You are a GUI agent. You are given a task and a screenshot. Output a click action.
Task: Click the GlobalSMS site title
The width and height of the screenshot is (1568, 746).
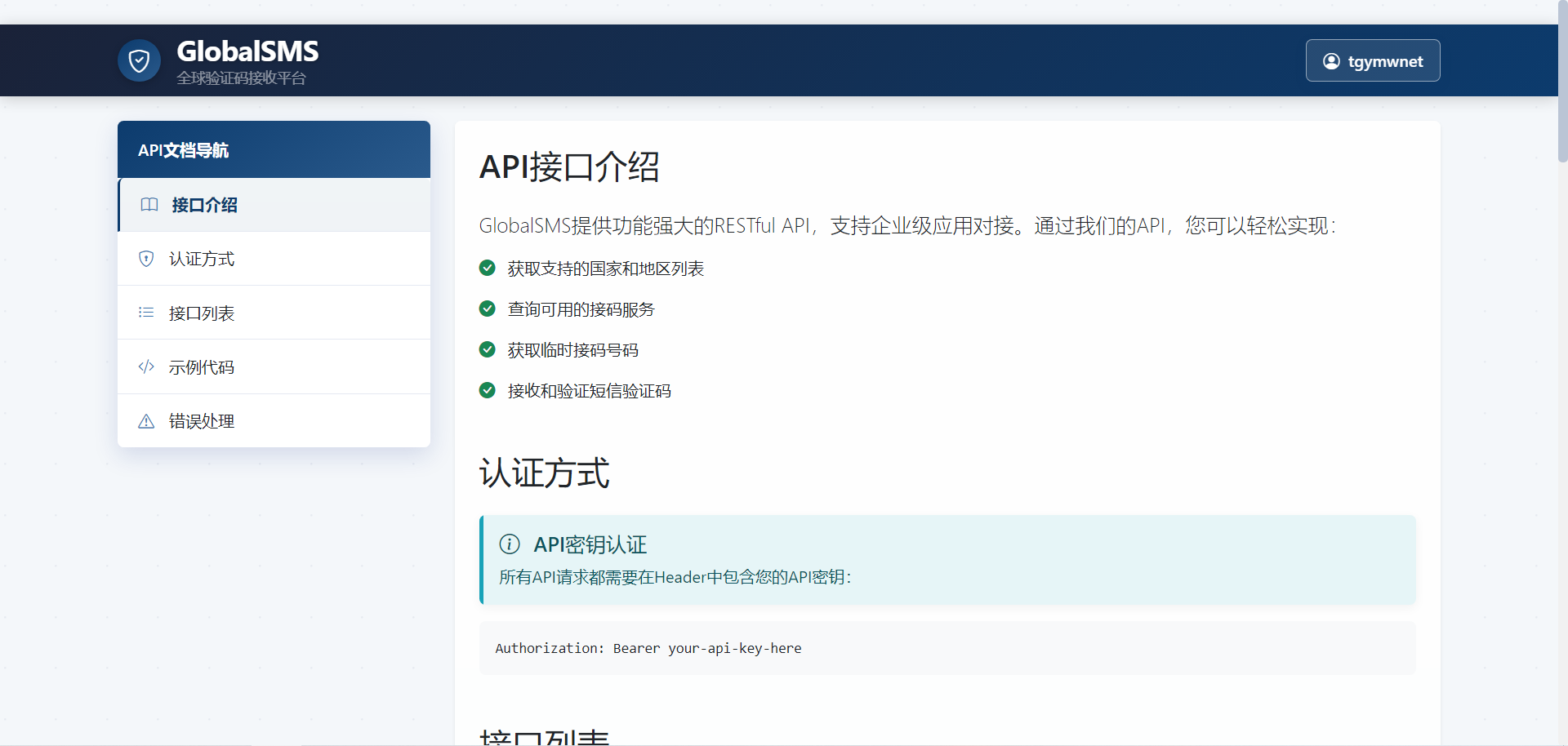[247, 51]
